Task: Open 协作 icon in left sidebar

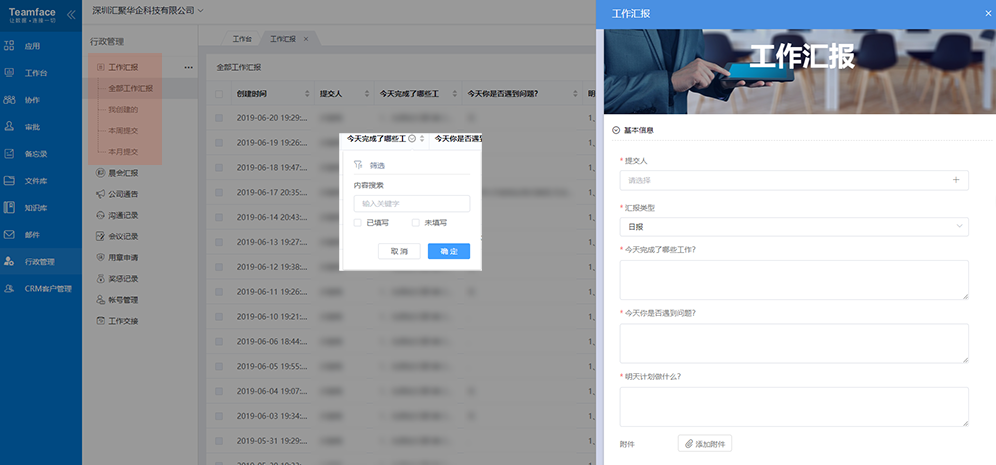Action: tap(9, 100)
